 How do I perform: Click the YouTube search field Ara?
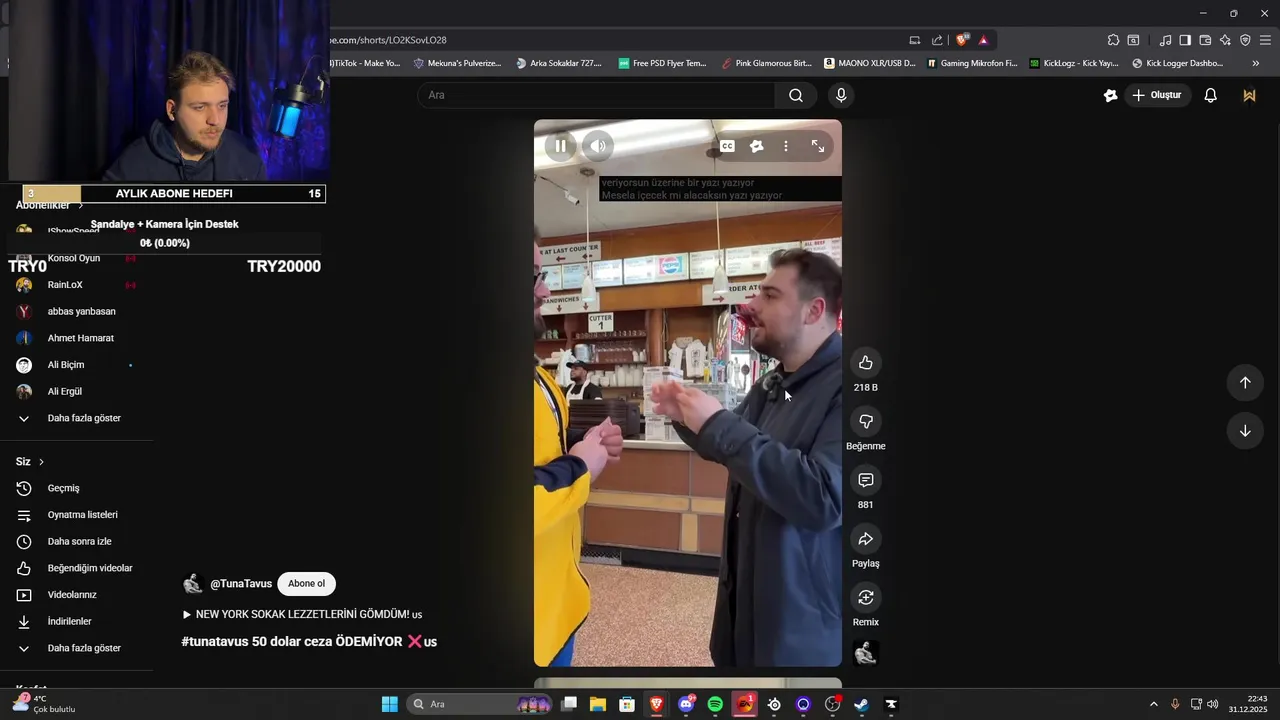tap(596, 95)
